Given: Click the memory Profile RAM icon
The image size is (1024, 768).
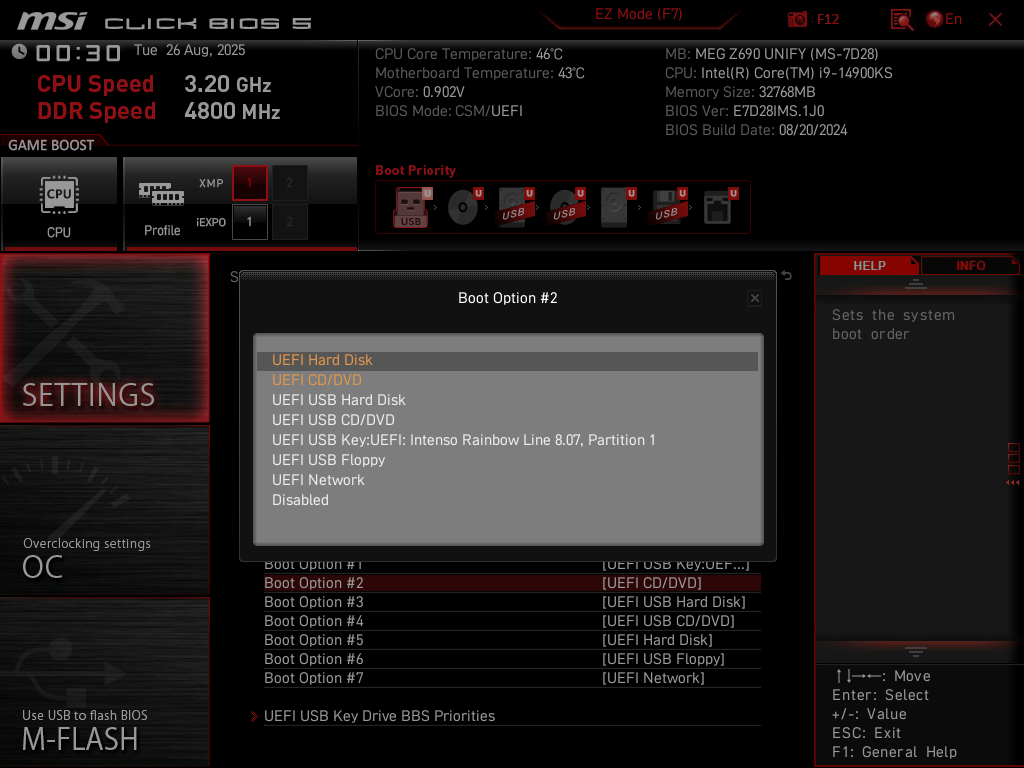Looking at the screenshot, I should (x=161, y=194).
